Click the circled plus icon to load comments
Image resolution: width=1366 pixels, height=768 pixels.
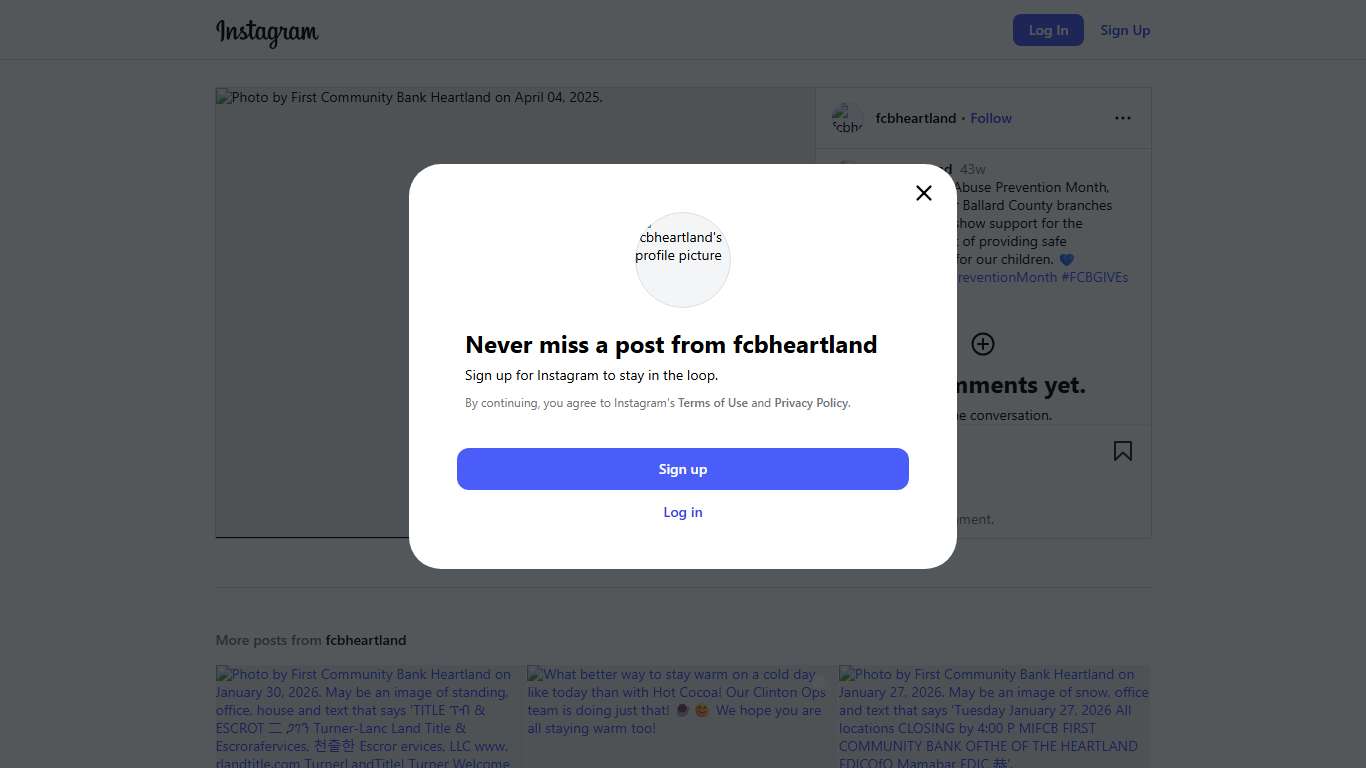pos(983,344)
